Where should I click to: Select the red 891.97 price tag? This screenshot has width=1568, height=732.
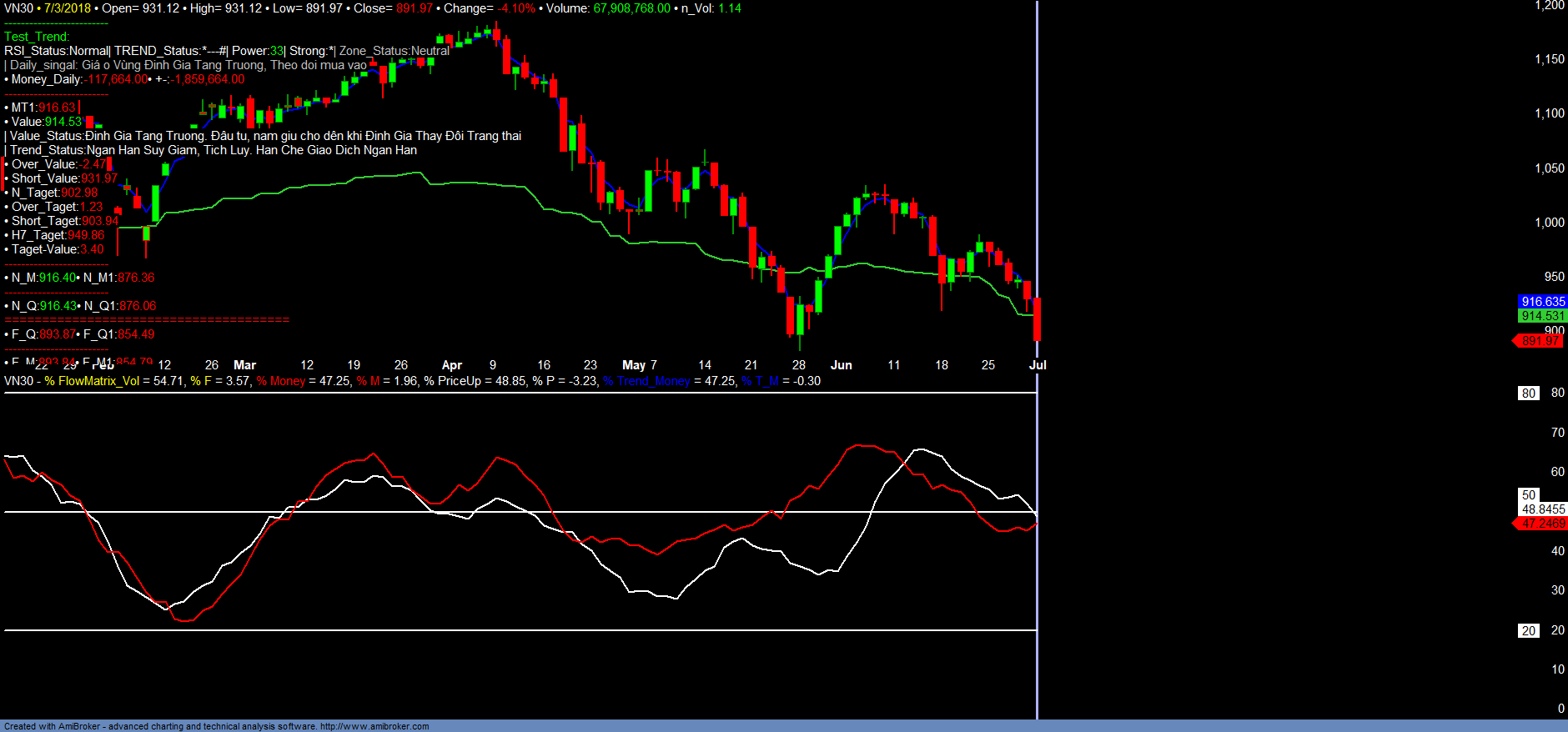pyautogui.click(x=1540, y=341)
